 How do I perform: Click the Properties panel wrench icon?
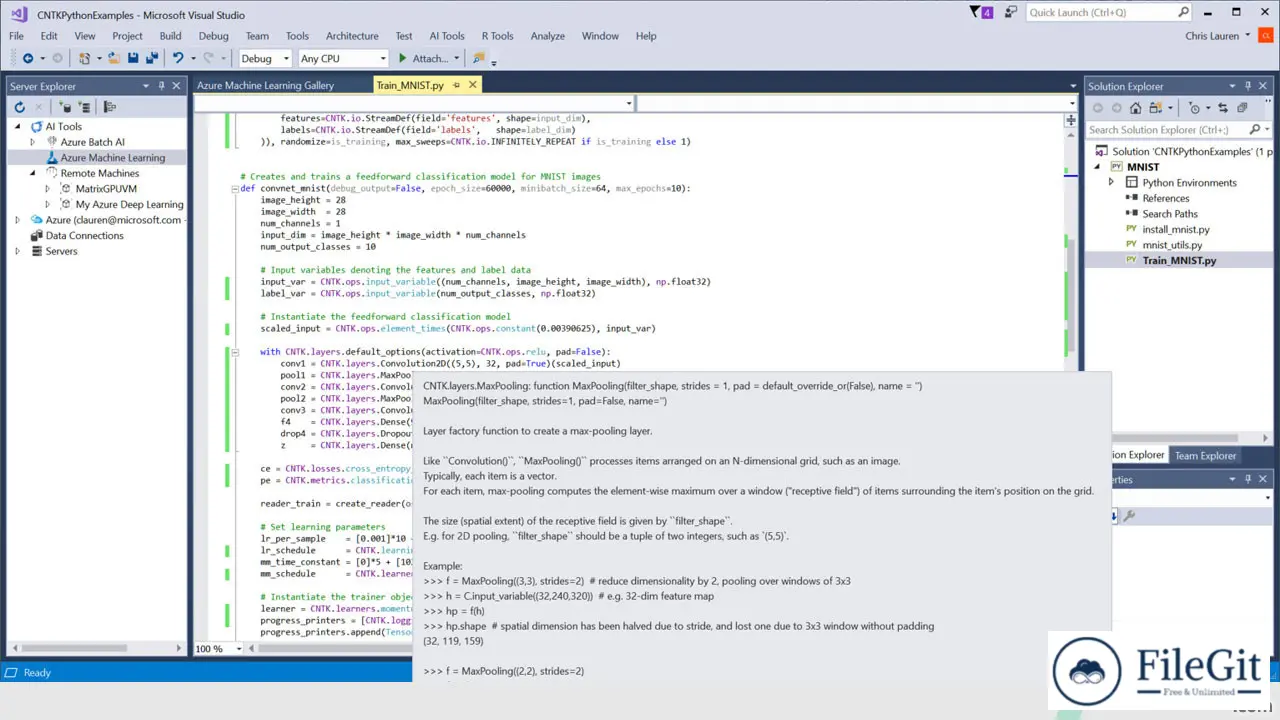coord(1130,516)
